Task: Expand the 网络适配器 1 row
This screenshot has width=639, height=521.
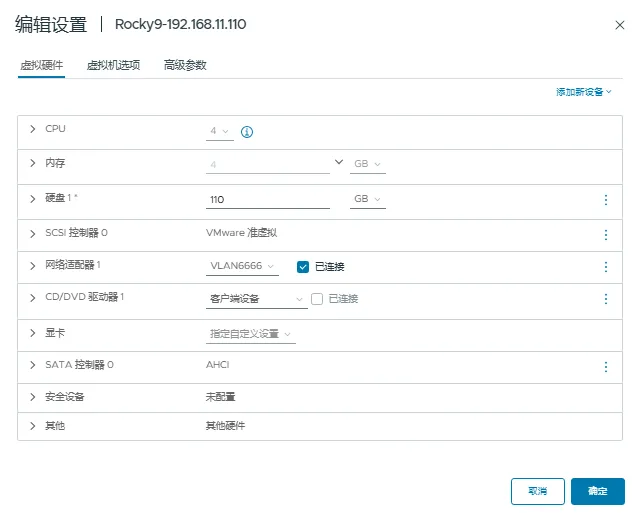Action: tap(33, 266)
